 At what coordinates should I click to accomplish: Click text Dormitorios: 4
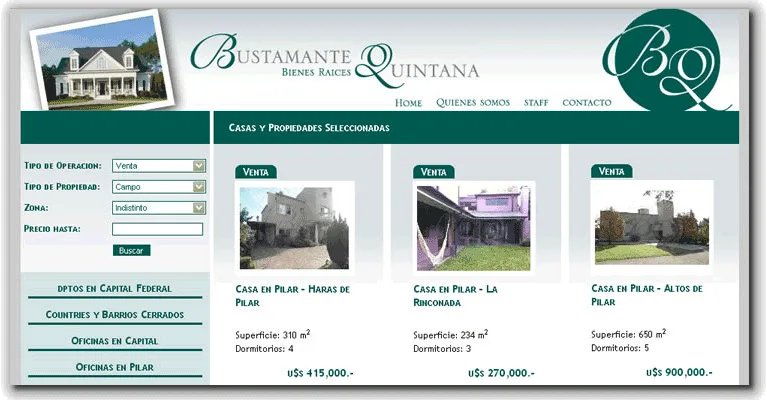(x=265, y=349)
